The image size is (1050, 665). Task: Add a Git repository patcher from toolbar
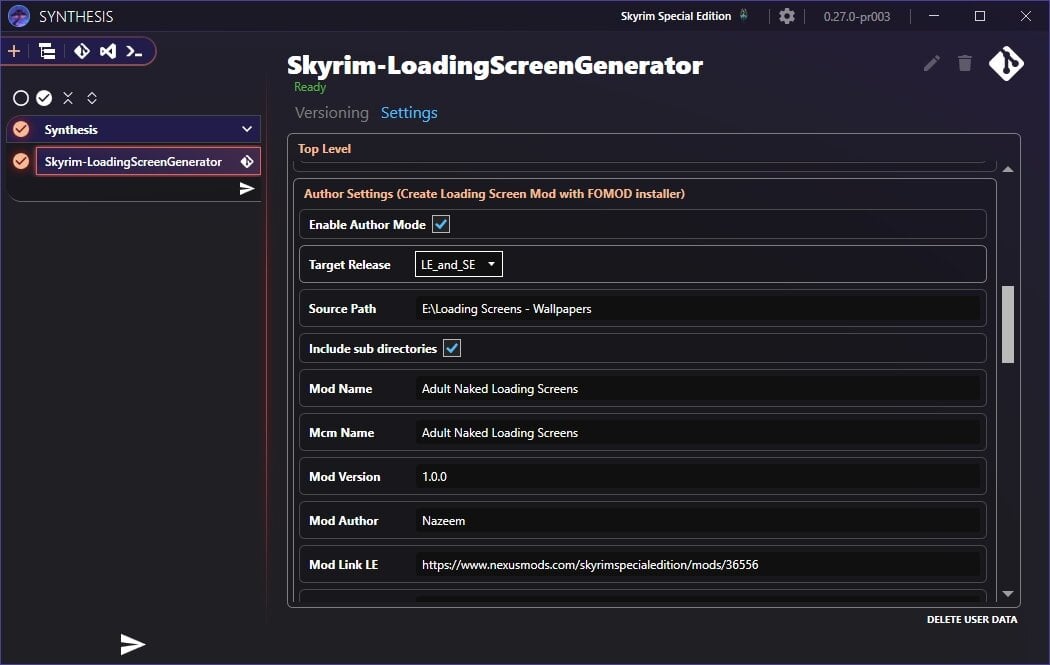coord(82,51)
